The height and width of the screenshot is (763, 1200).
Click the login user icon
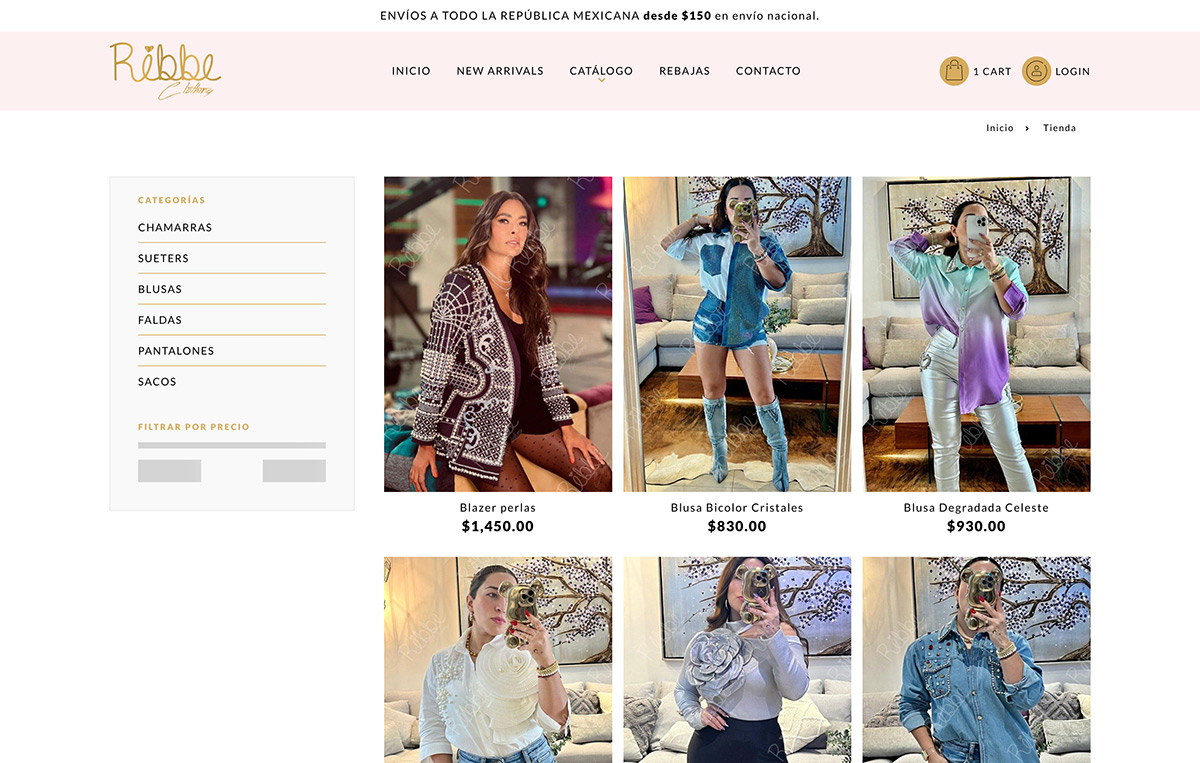(x=1036, y=71)
